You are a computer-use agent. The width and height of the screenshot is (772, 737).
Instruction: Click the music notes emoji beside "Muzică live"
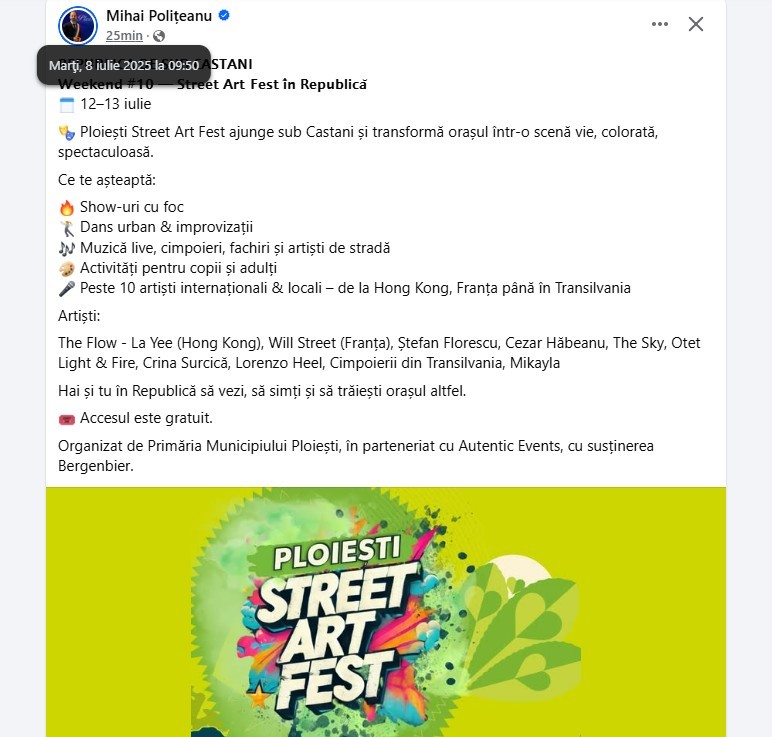[67, 248]
